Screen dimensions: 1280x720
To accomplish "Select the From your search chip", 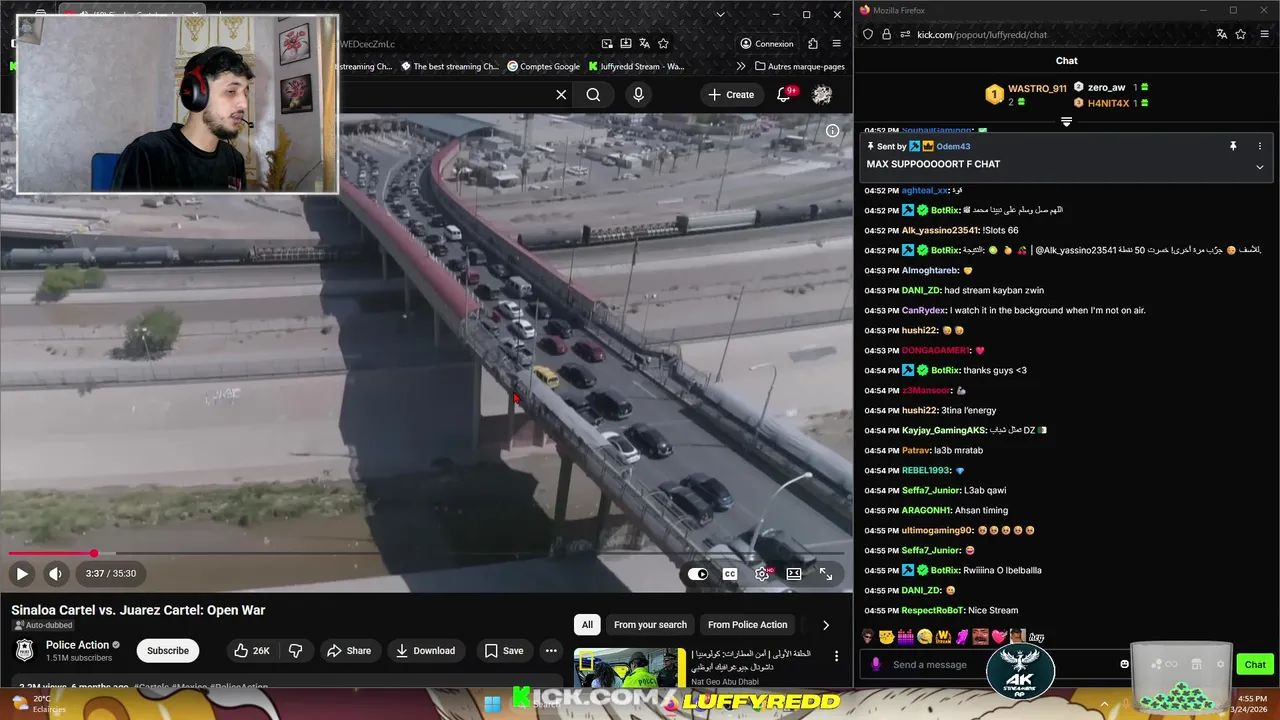I will (x=650, y=625).
